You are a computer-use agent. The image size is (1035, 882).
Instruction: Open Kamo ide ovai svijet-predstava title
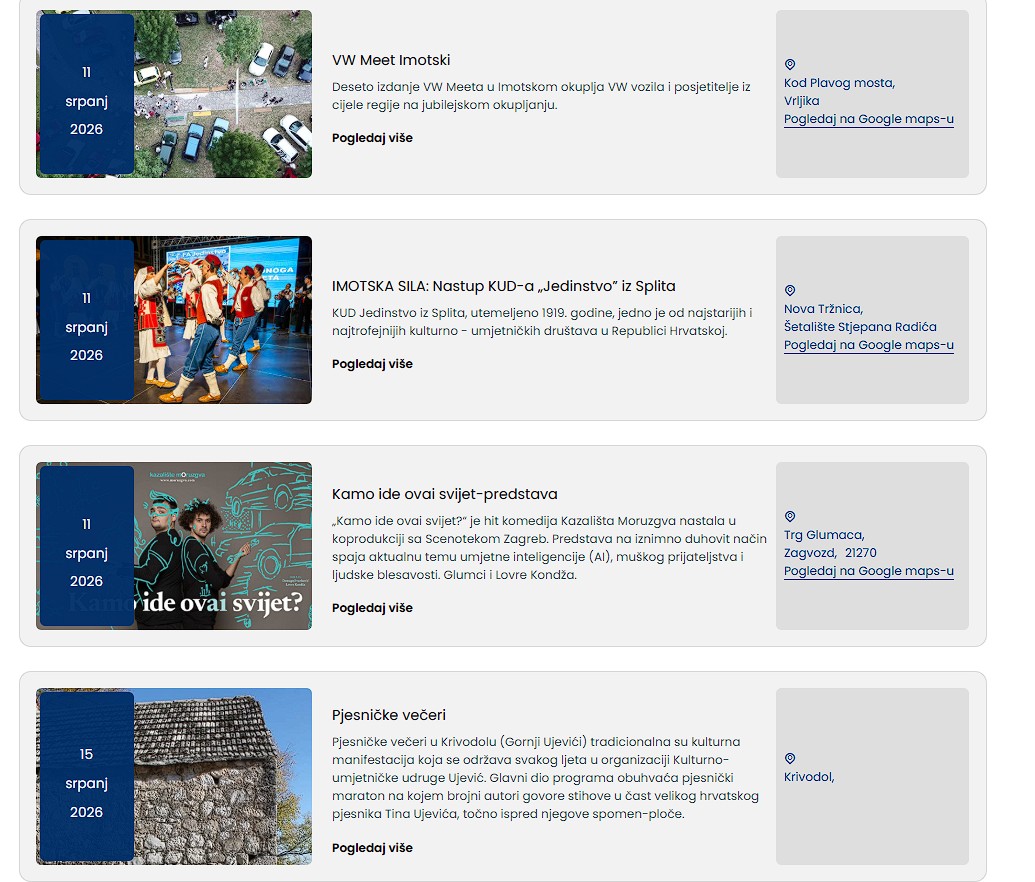point(444,494)
